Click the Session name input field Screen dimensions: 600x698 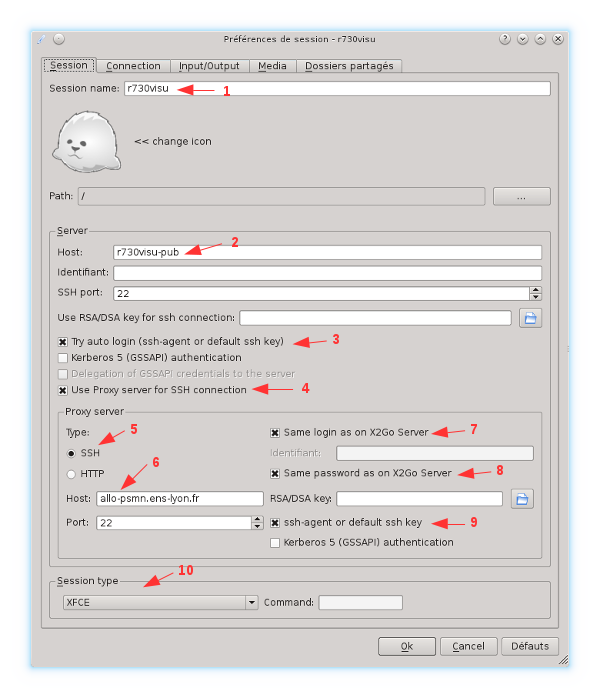coord(337,89)
